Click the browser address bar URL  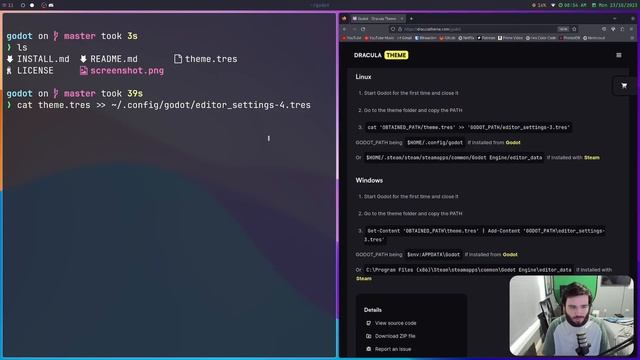pyautogui.click(x=432, y=29)
